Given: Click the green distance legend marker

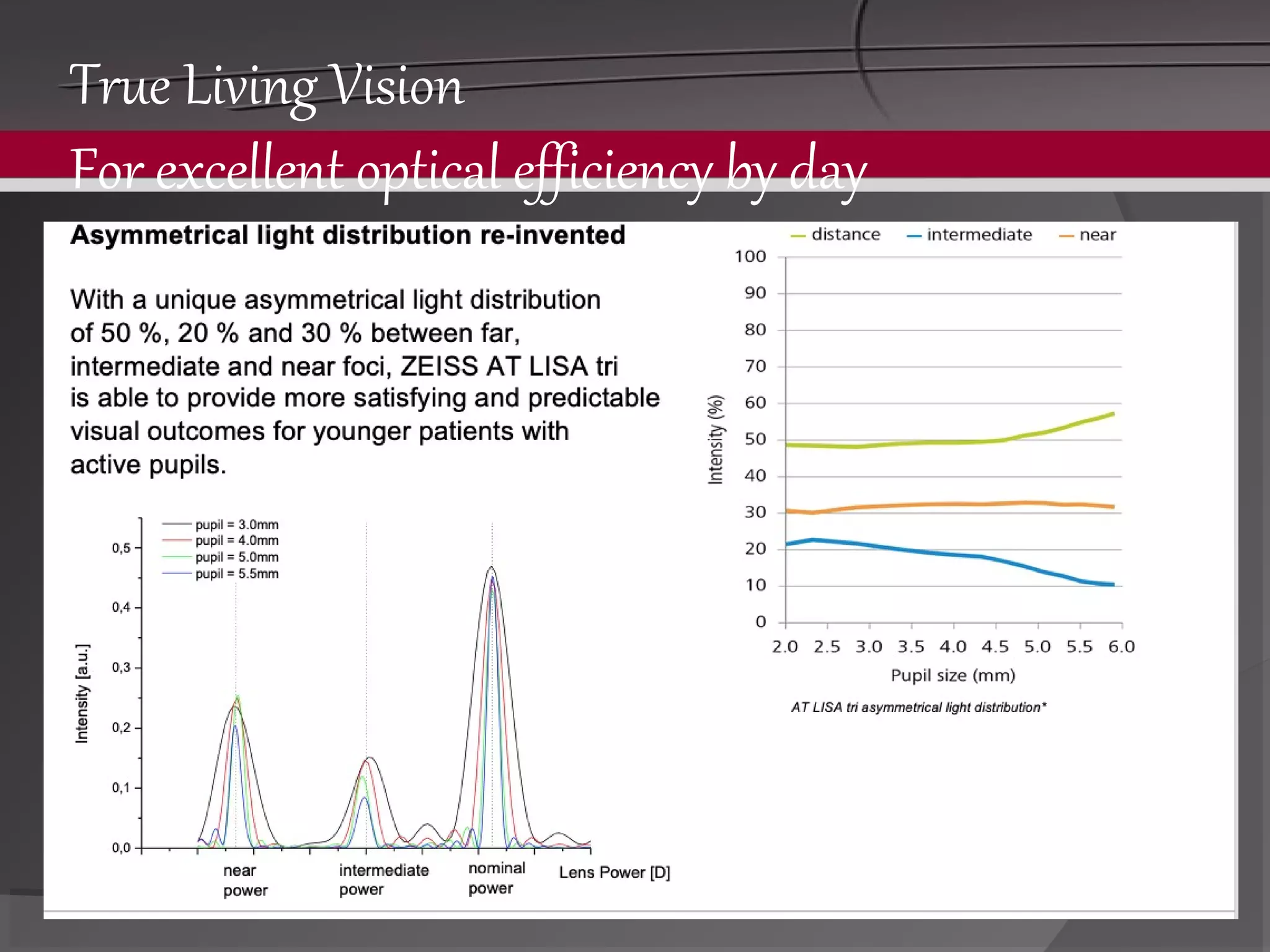Looking at the screenshot, I should (x=798, y=236).
